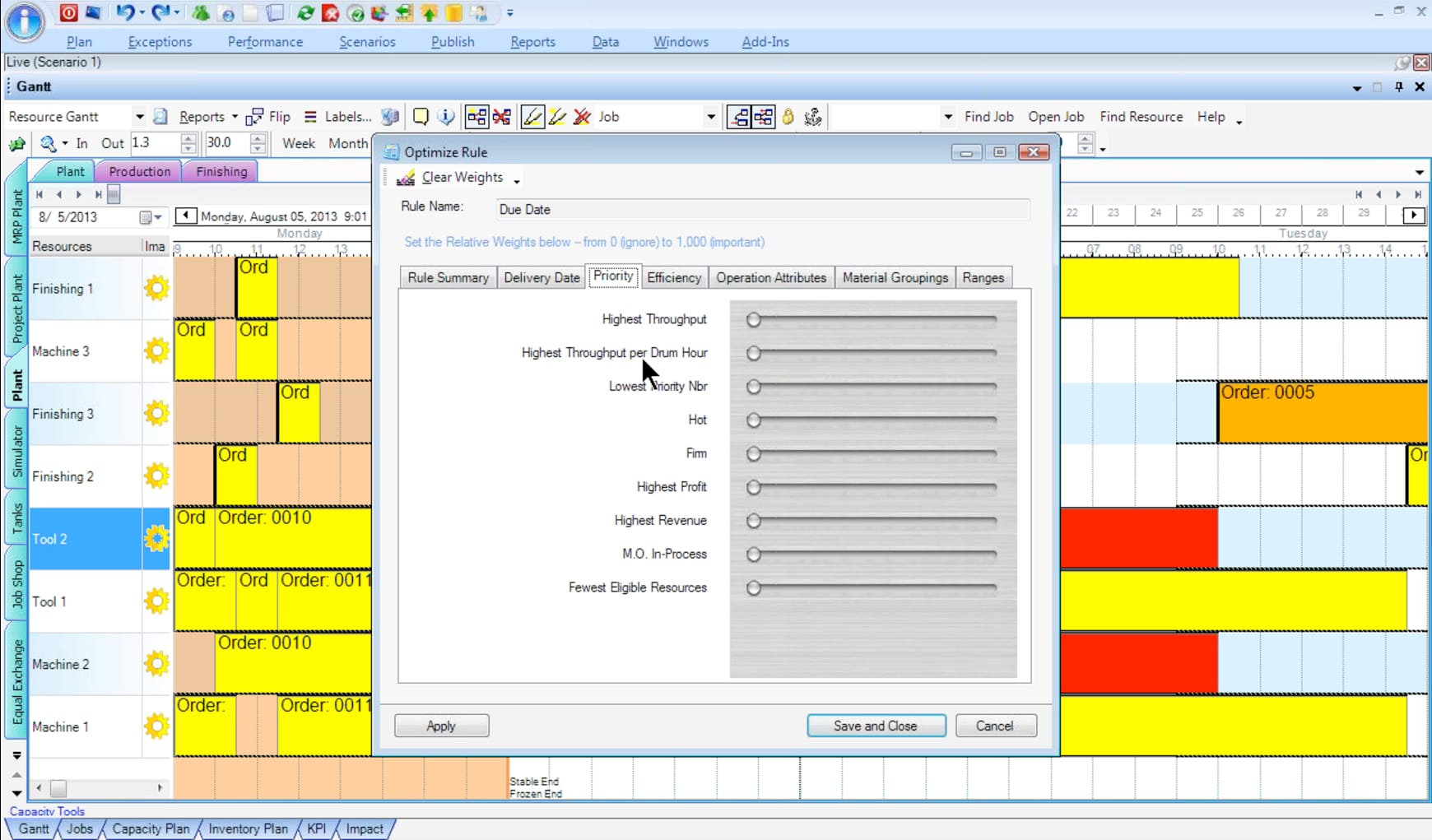Click the Apply button

441,725
